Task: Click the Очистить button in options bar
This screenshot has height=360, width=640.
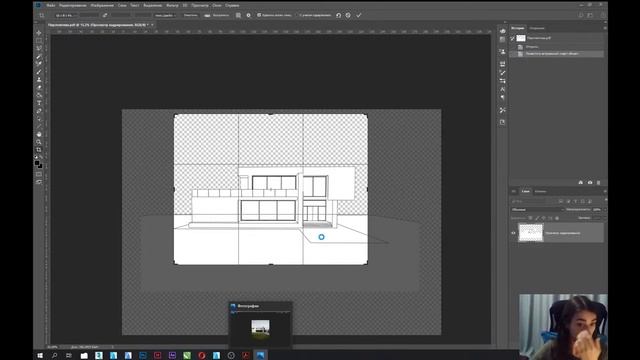Action: (190, 15)
